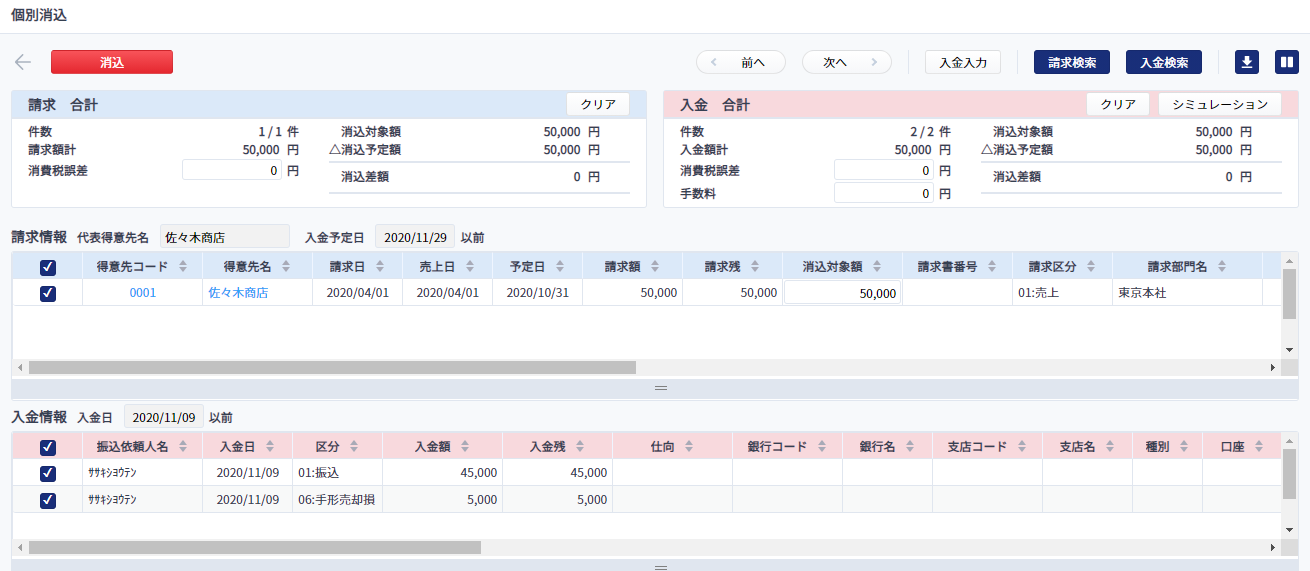This screenshot has width=1310, height=571.
Task: Sort the 入金日 column
Action: pyautogui.click(x=271, y=447)
